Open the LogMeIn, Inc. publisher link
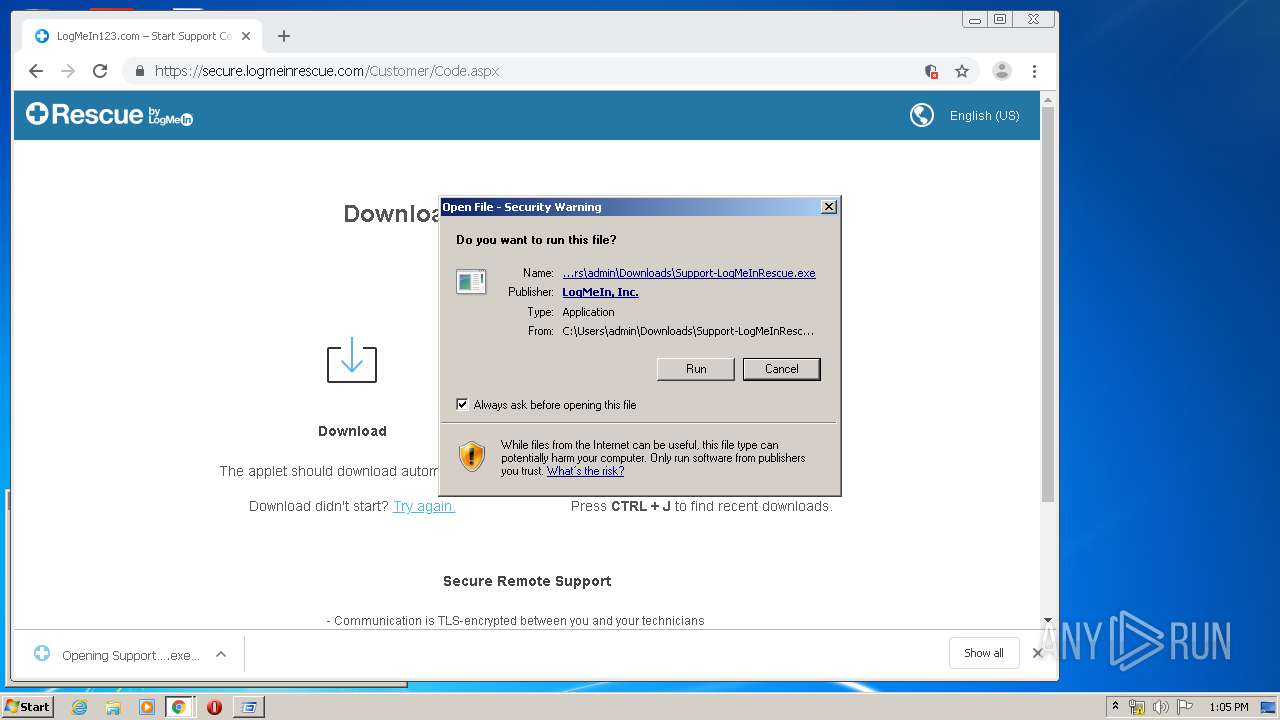The width and height of the screenshot is (1280, 720). tap(600, 292)
